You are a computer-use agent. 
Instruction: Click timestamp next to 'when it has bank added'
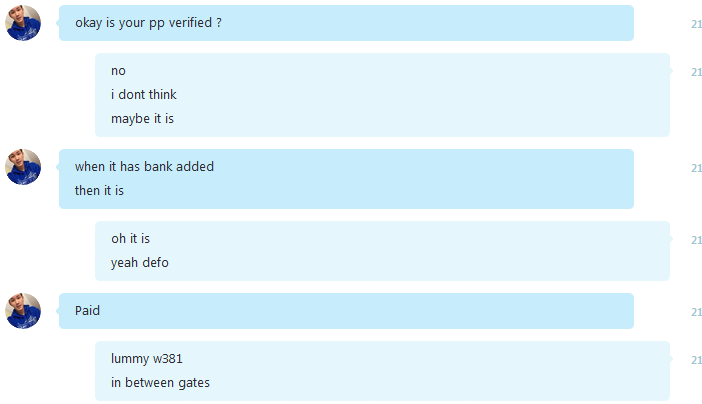tap(696, 168)
